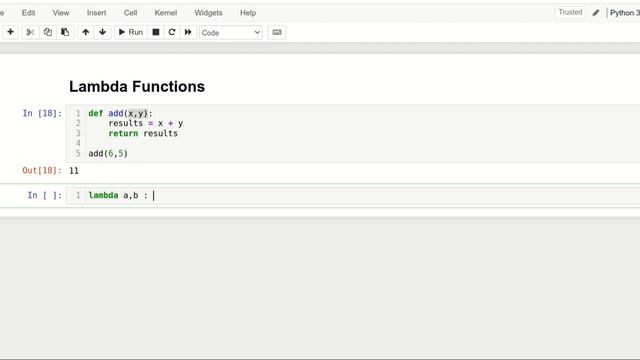Open the View menu
Viewport: 640px width, 360px height.
coord(61,13)
